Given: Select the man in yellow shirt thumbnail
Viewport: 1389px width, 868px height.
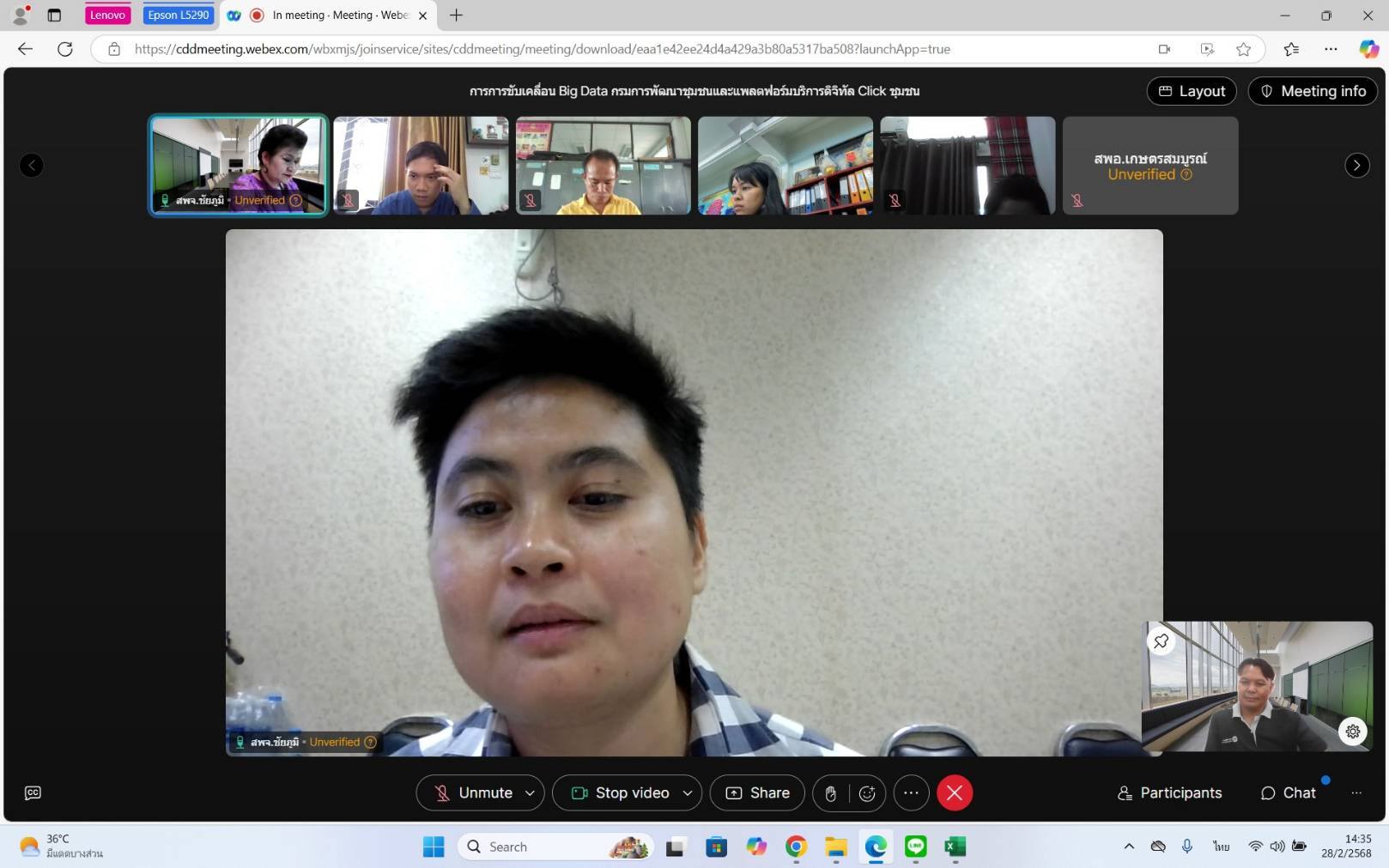Looking at the screenshot, I should (x=603, y=166).
